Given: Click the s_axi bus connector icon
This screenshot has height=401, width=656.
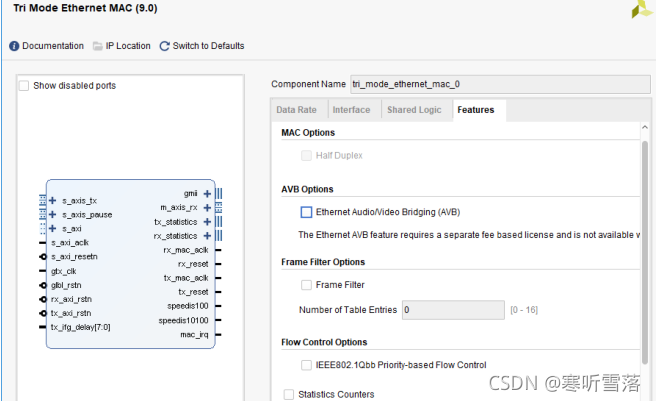Looking at the screenshot, I should [42, 228].
